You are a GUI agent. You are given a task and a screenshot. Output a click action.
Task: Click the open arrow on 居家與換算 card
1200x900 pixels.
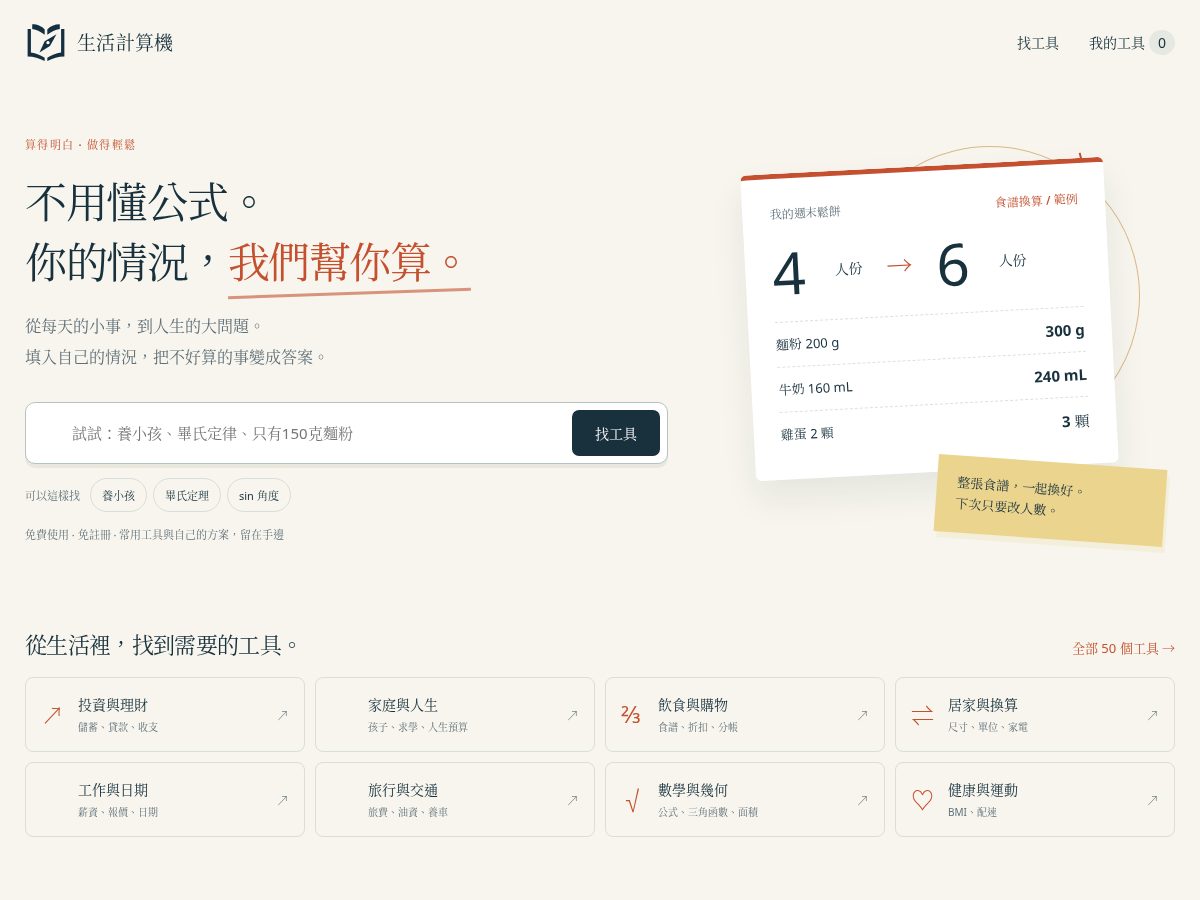pyautogui.click(x=1152, y=715)
